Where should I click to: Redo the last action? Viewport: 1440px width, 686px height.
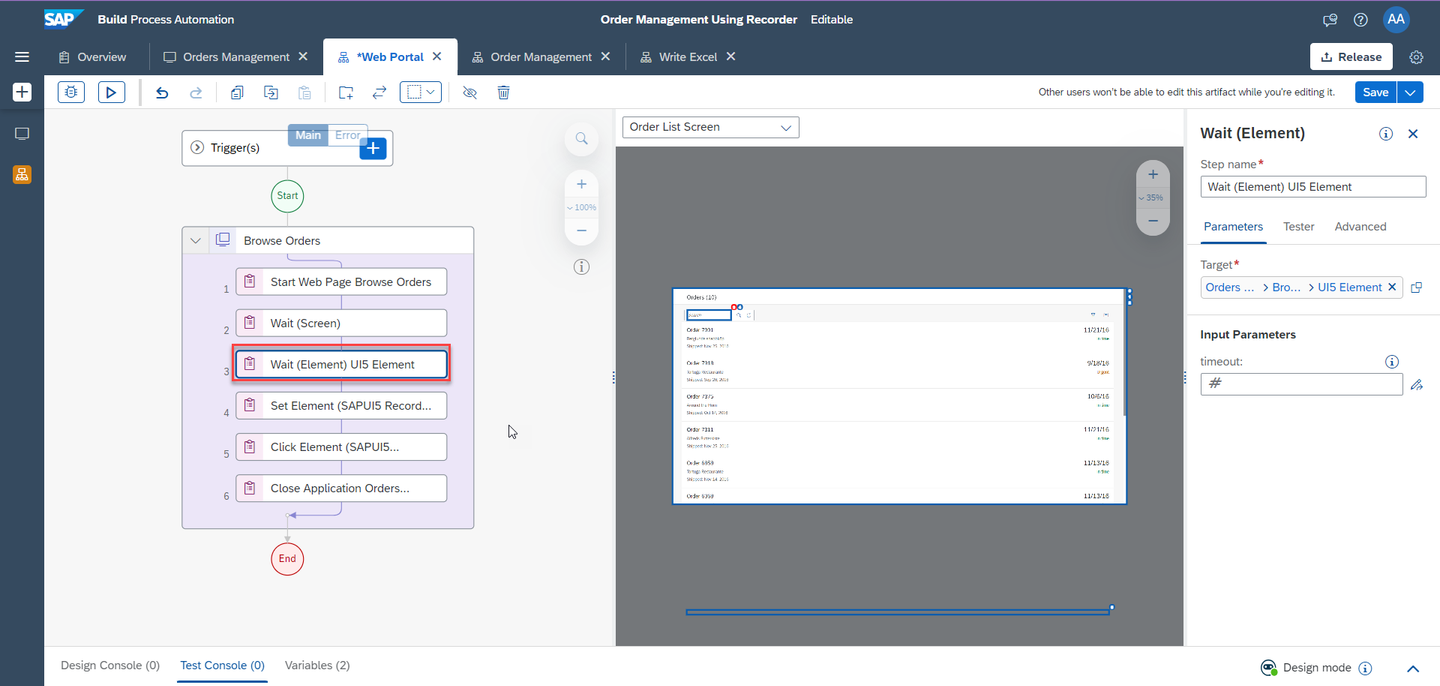point(196,92)
